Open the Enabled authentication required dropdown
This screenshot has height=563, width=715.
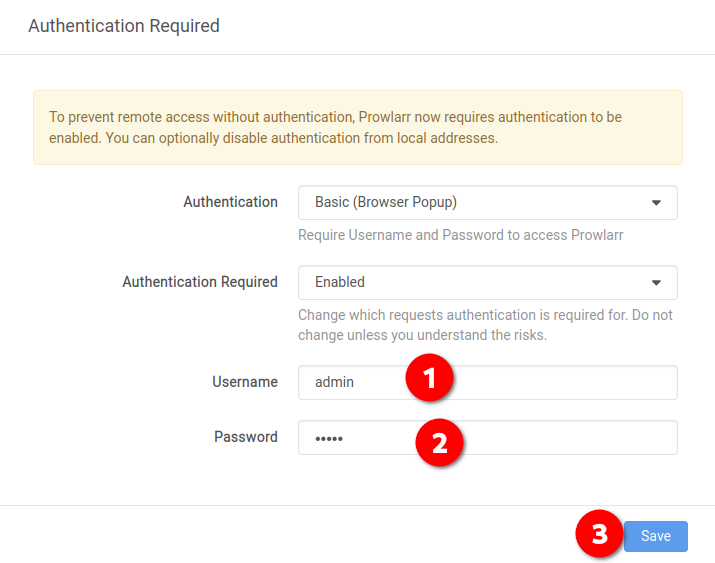487,282
